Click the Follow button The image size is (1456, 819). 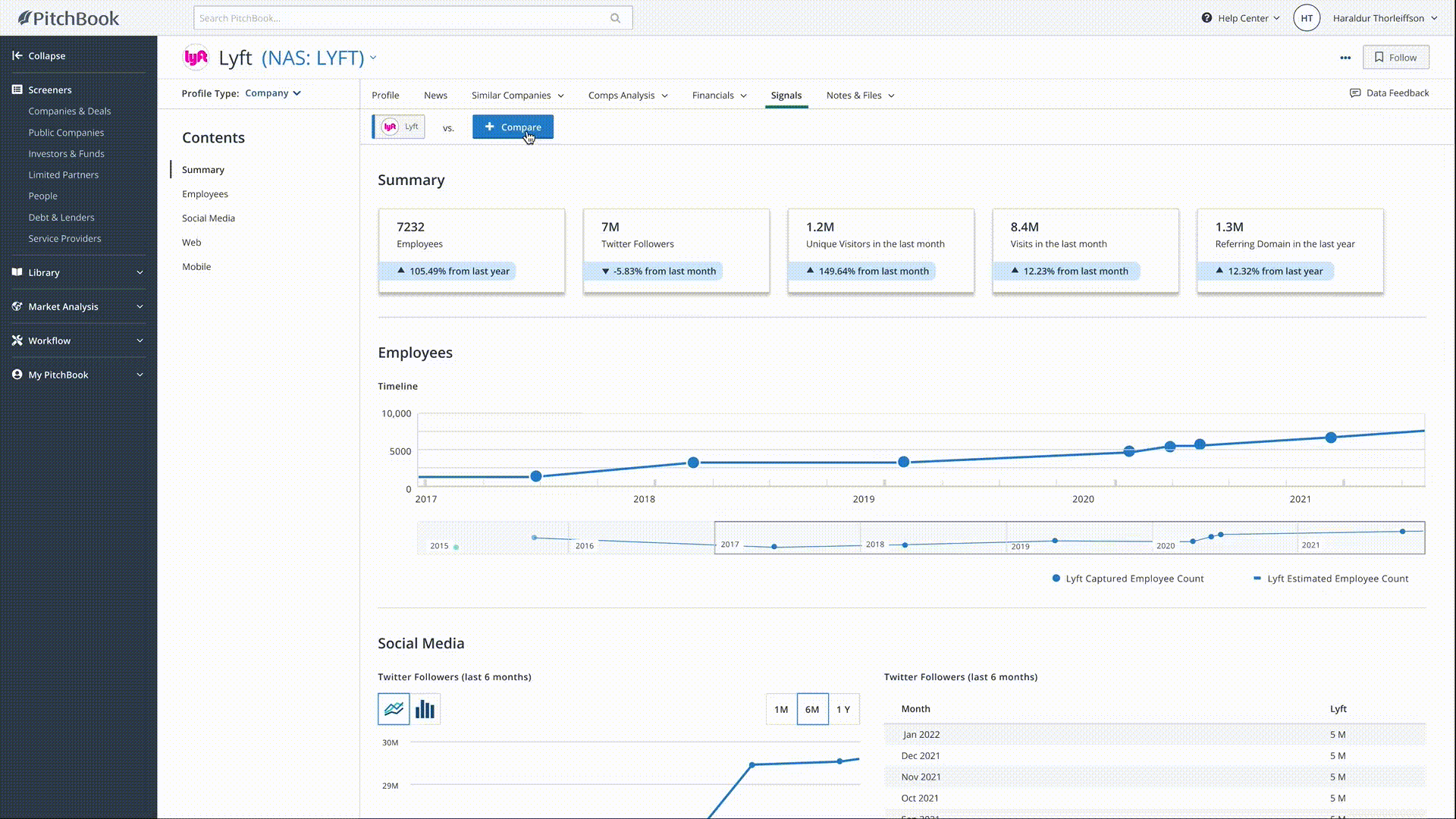pos(1395,58)
